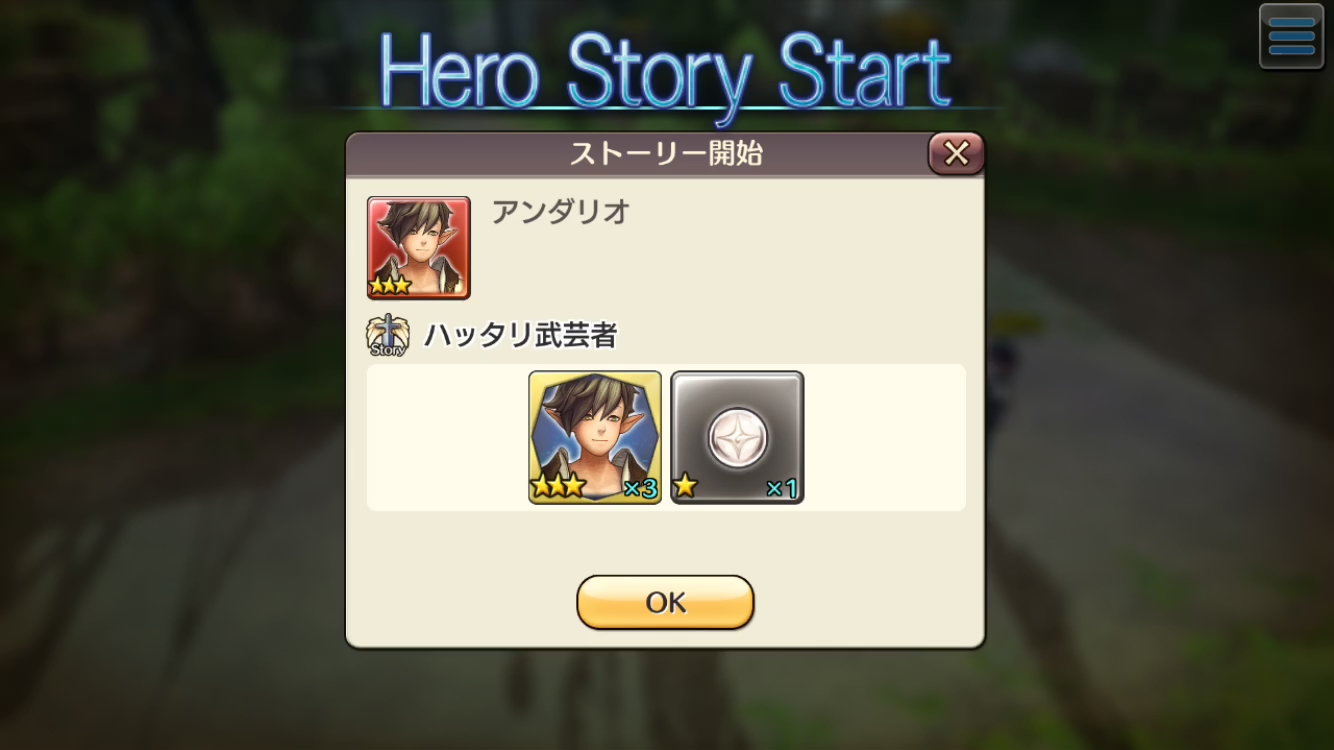This screenshot has height=750, width=1334.
Task: Close the ストーリー開始 dialog with X
Action: 956,153
